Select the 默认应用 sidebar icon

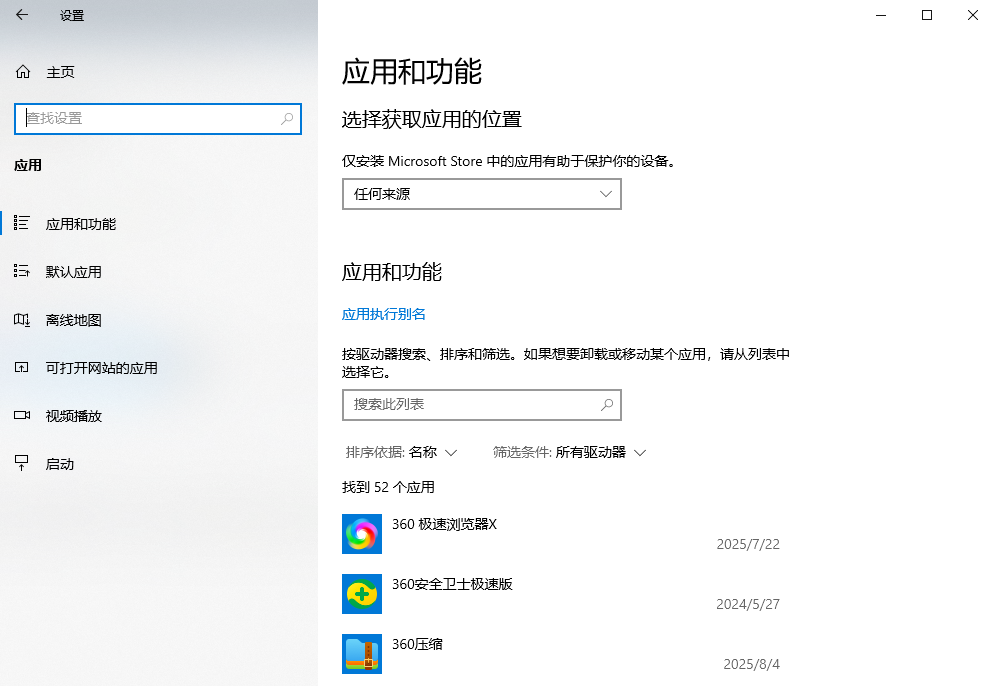(x=21, y=271)
